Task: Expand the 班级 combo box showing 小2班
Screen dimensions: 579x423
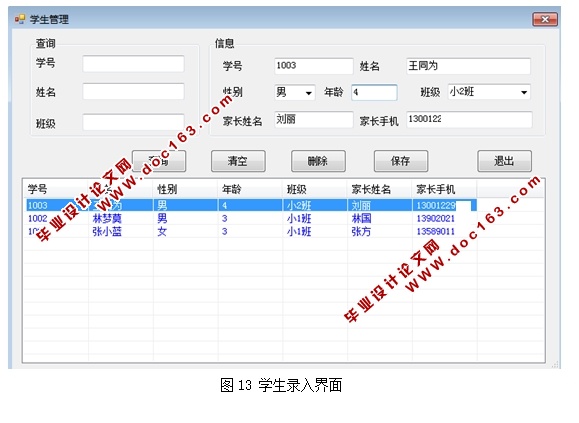Action: click(x=489, y=92)
